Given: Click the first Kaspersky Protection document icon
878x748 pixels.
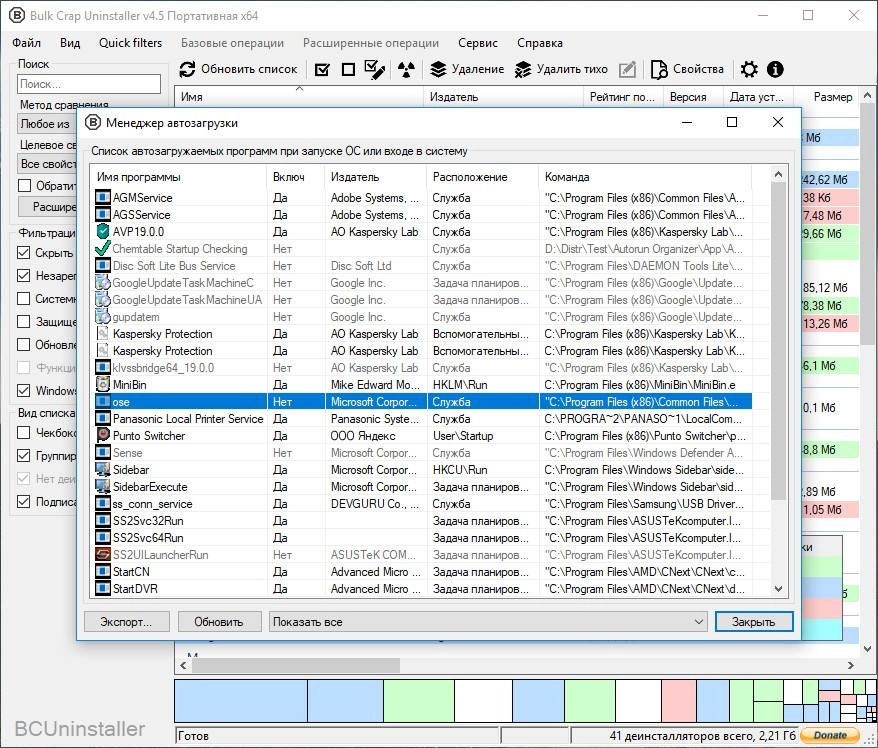Looking at the screenshot, I should pyautogui.click(x=103, y=333).
